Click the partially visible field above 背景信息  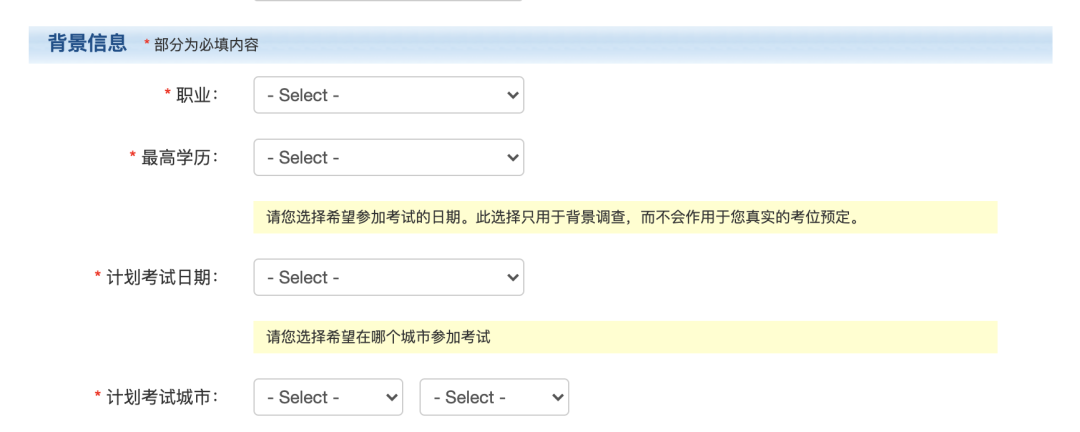coord(388,1)
